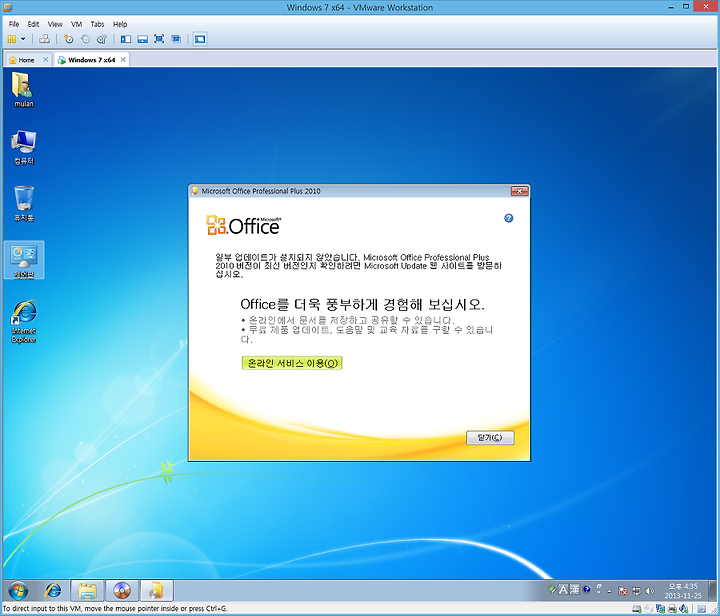
Task: Click the VMware message log status icon
Action: [702, 609]
